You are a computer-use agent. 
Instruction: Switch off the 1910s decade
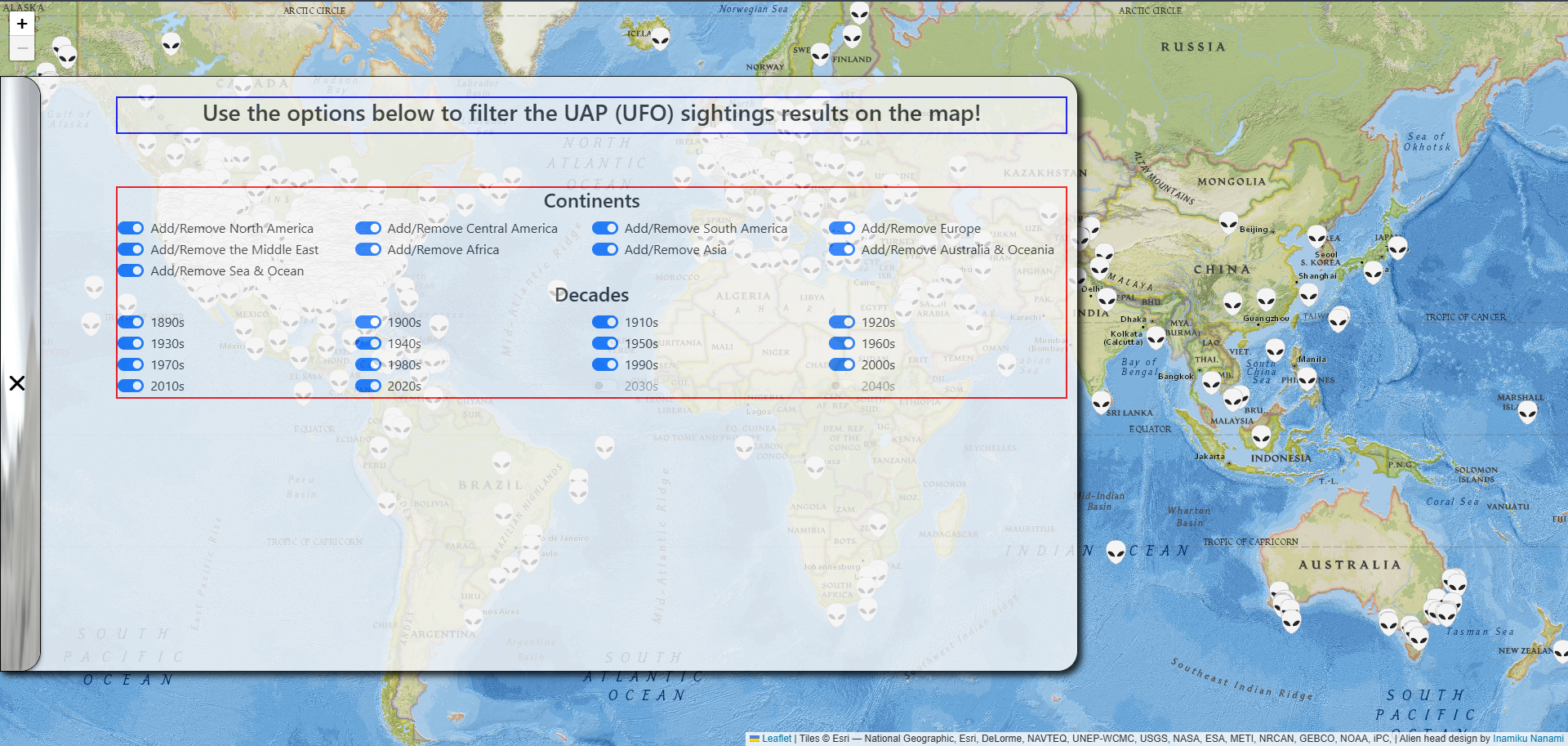point(605,323)
